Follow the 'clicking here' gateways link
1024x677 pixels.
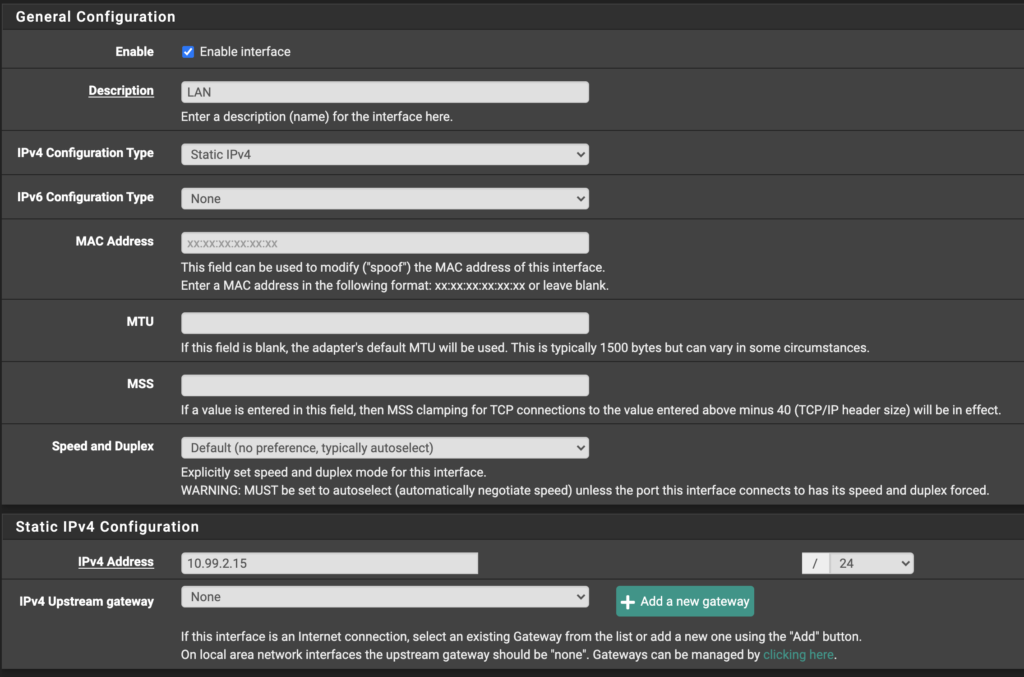pyautogui.click(x=798, y=655)
